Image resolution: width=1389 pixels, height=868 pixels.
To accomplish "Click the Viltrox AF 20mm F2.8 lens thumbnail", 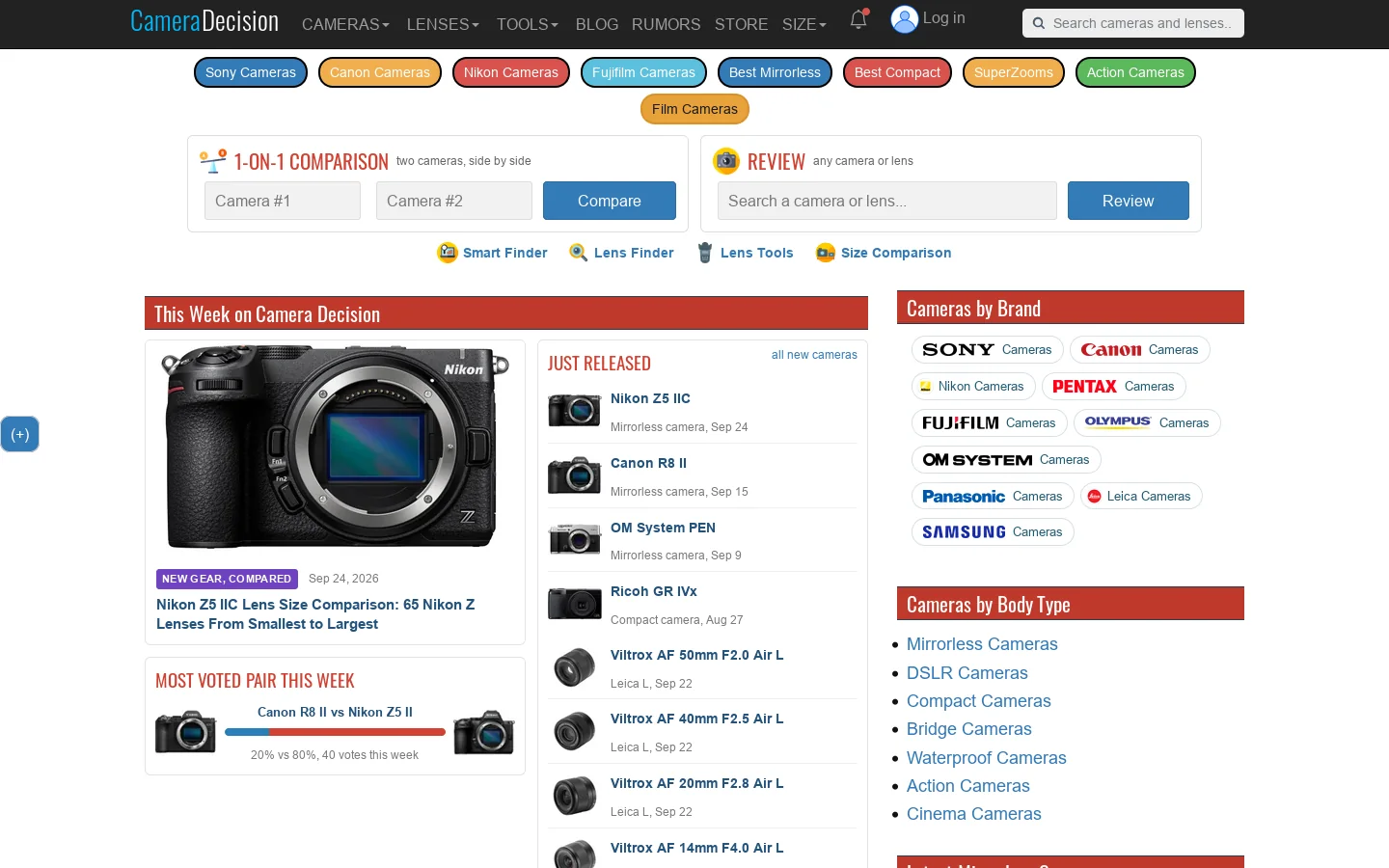I will (x=574, y=796).
